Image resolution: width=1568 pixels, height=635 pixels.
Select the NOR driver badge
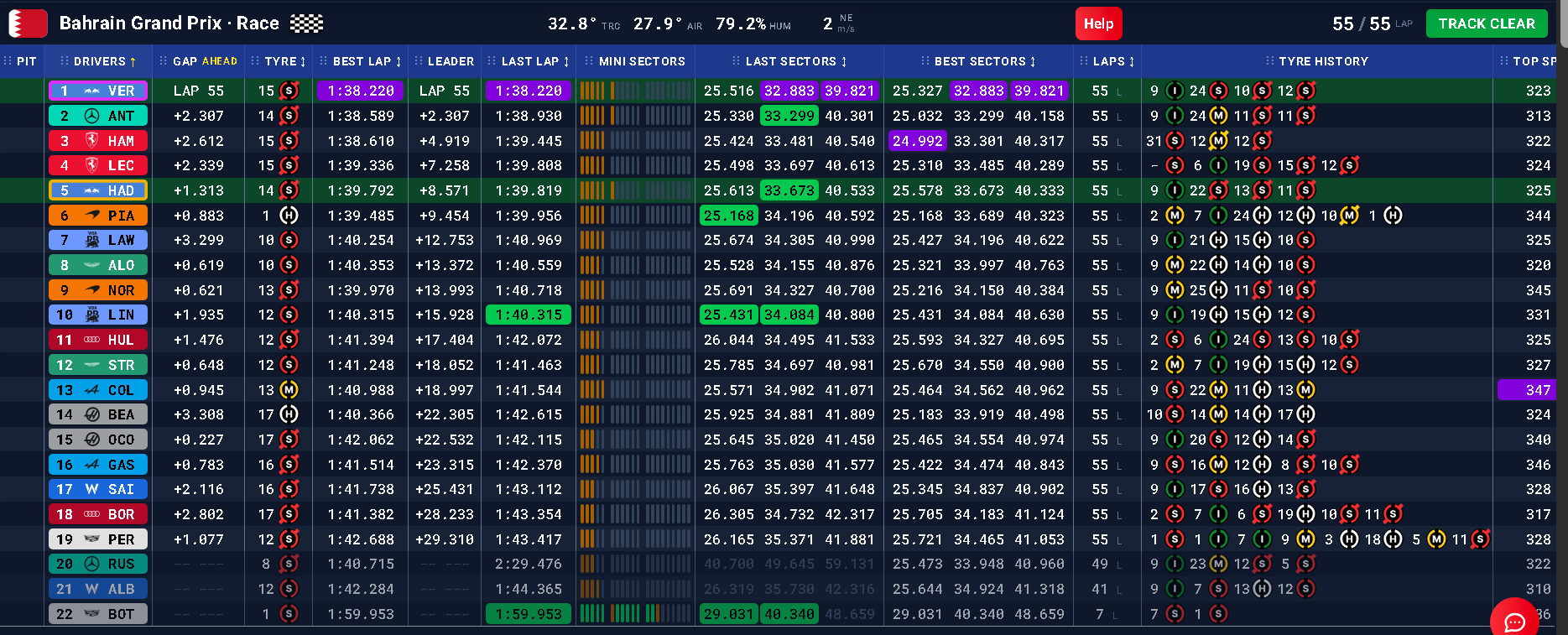(x=98, y=290)
